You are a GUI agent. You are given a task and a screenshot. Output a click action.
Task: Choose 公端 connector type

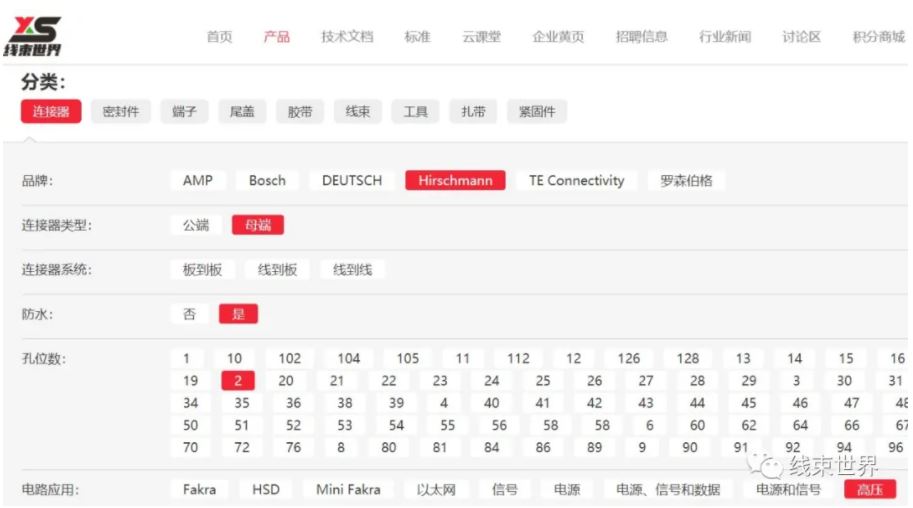pyautogui.click(x=196, y=225)
